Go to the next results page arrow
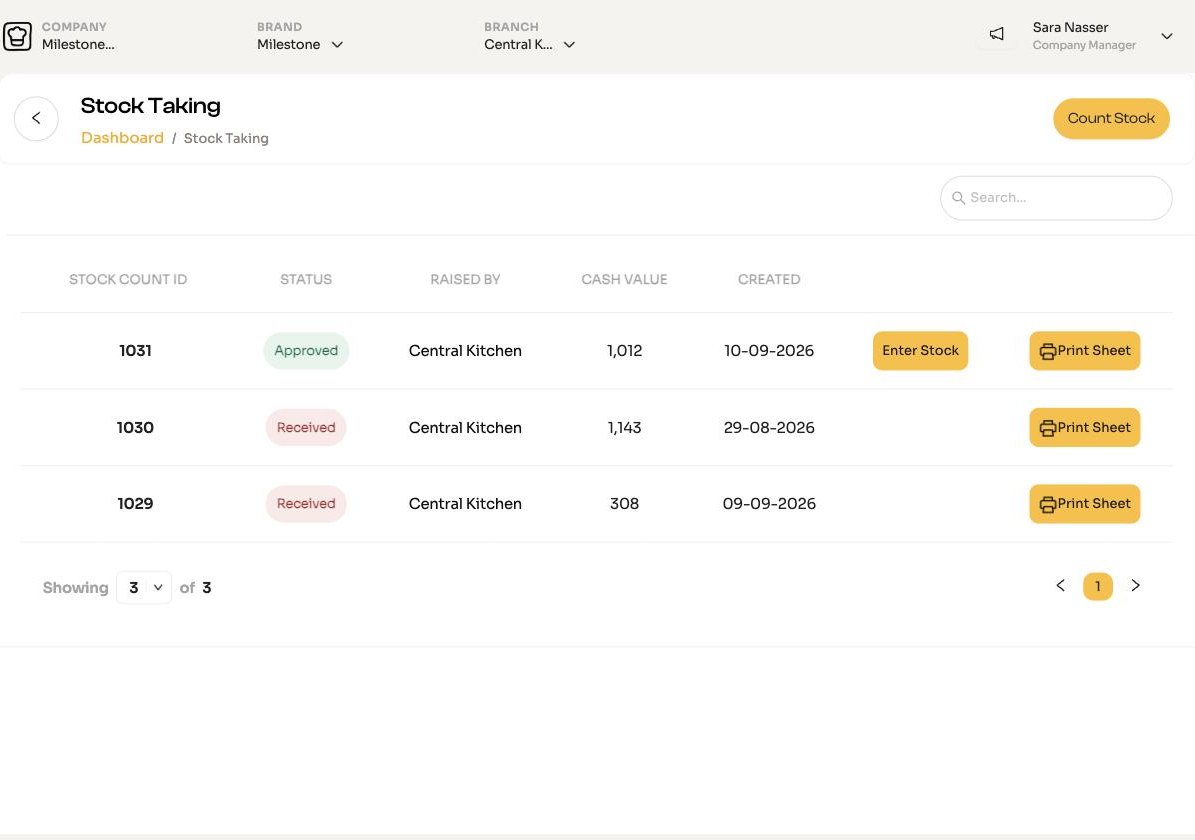This screenshot has height=840, width=1195. coord(1136,585)
